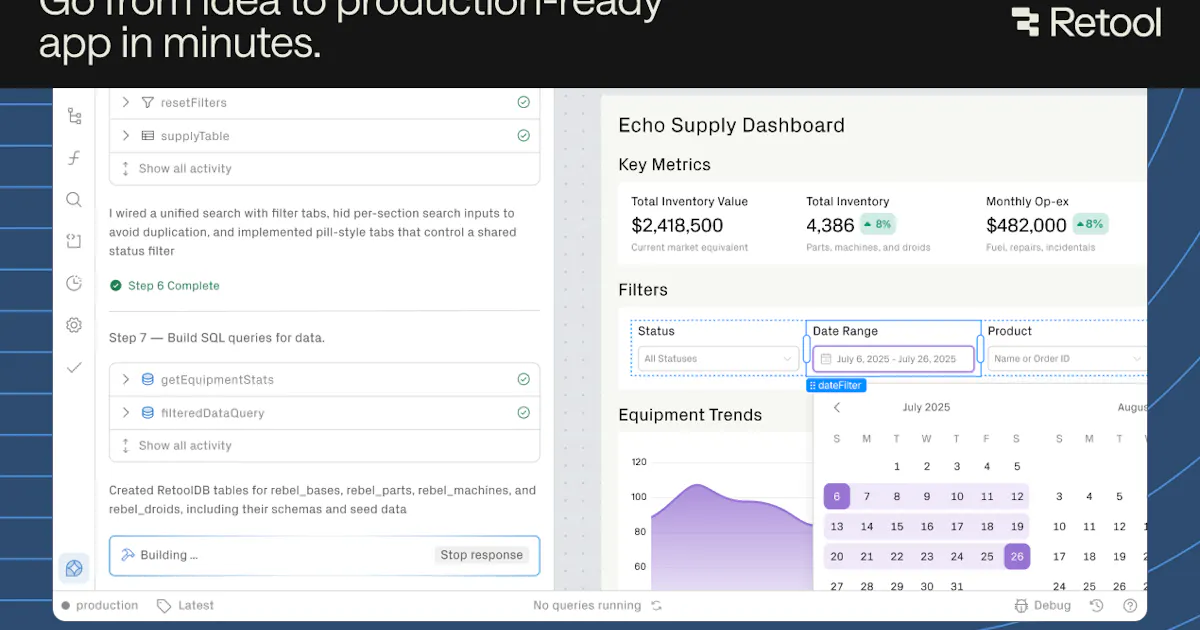
Task: Open the history clock sidebar icon
Action: [74, 283]
